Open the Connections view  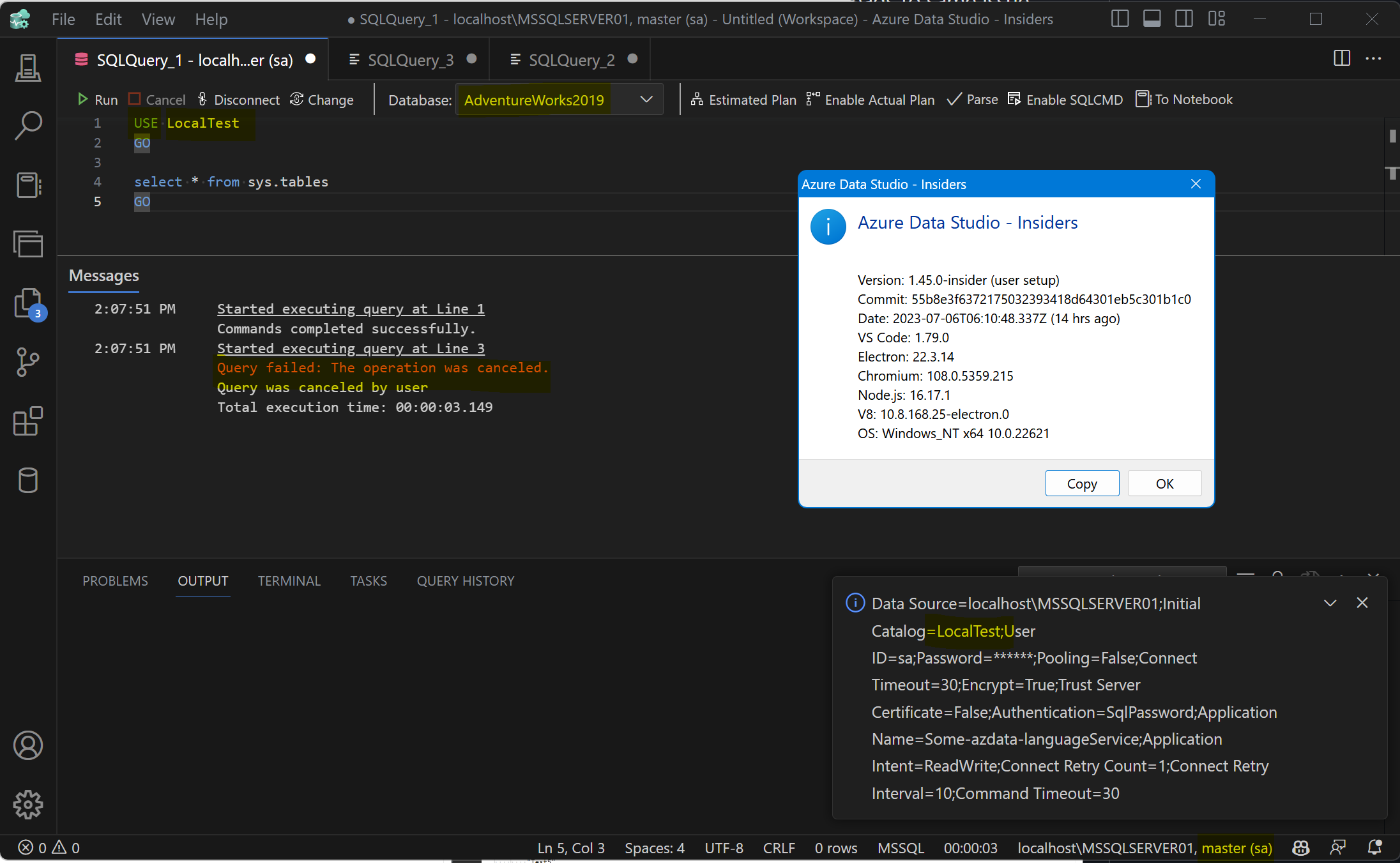[x=27, y=68]
